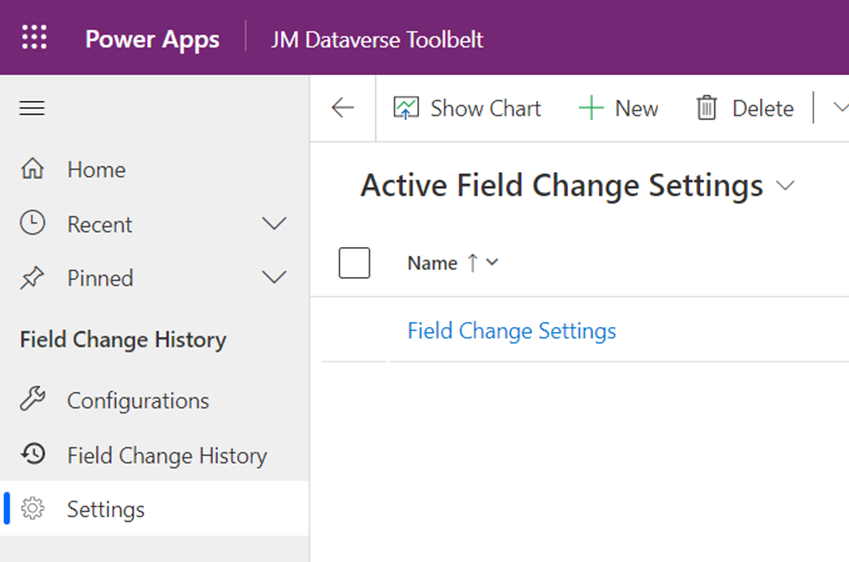The width and height of the screenshot is (849, 562).
Task: Click the pin icon beside Pinned
Action: [33, 278]
